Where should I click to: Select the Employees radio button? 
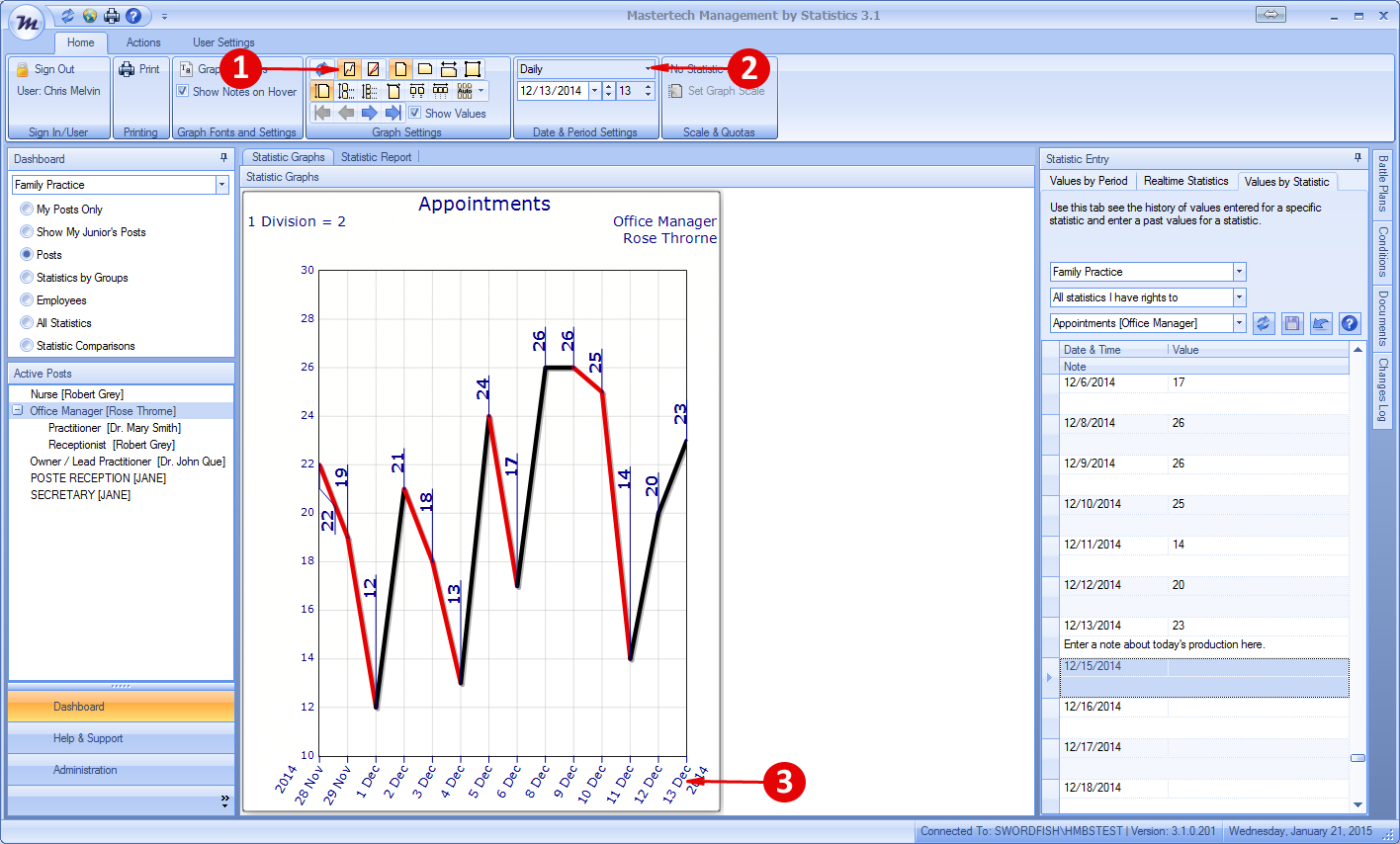tap(27, 300)
